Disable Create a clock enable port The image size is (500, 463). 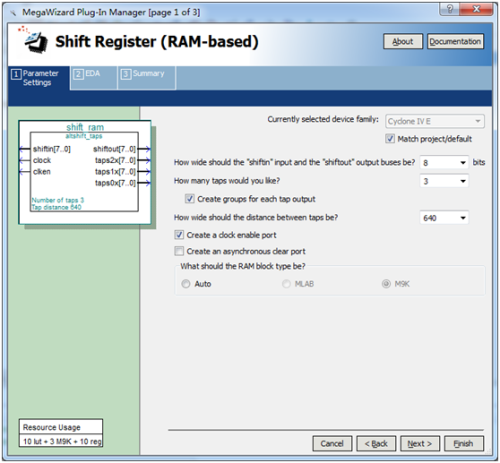point(179,235)
